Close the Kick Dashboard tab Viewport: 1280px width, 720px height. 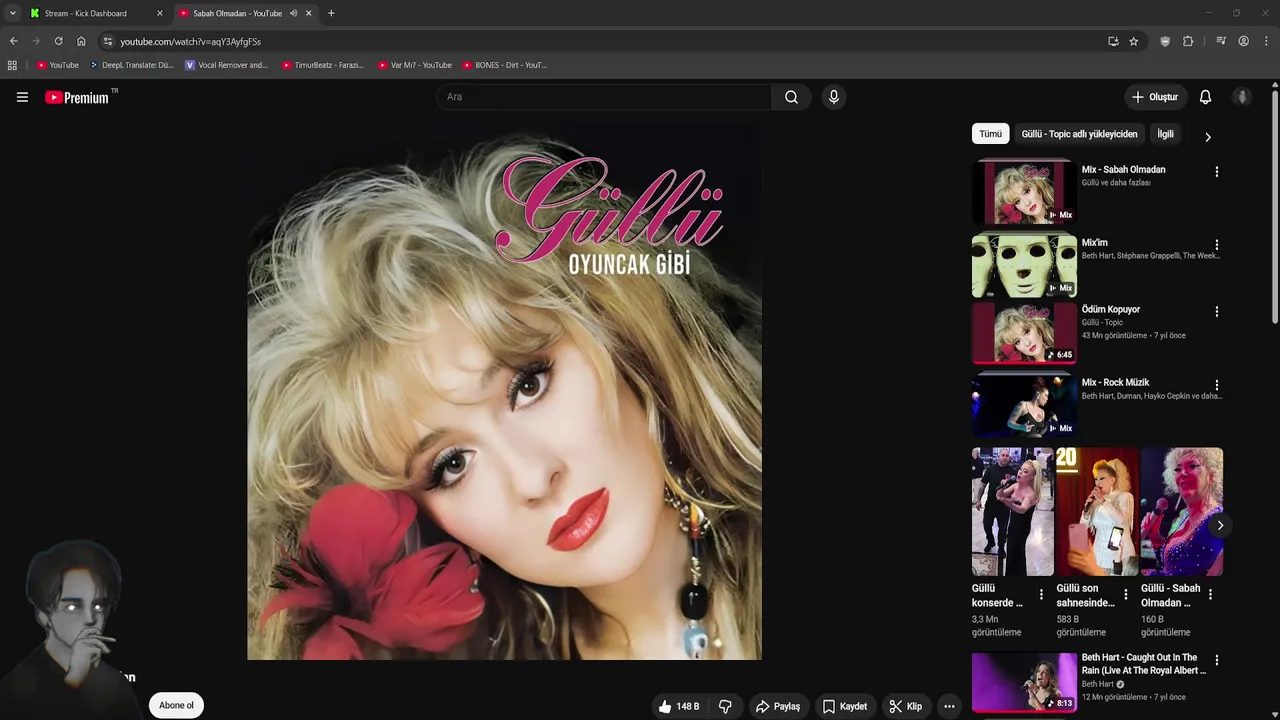(x=159, y=13)
